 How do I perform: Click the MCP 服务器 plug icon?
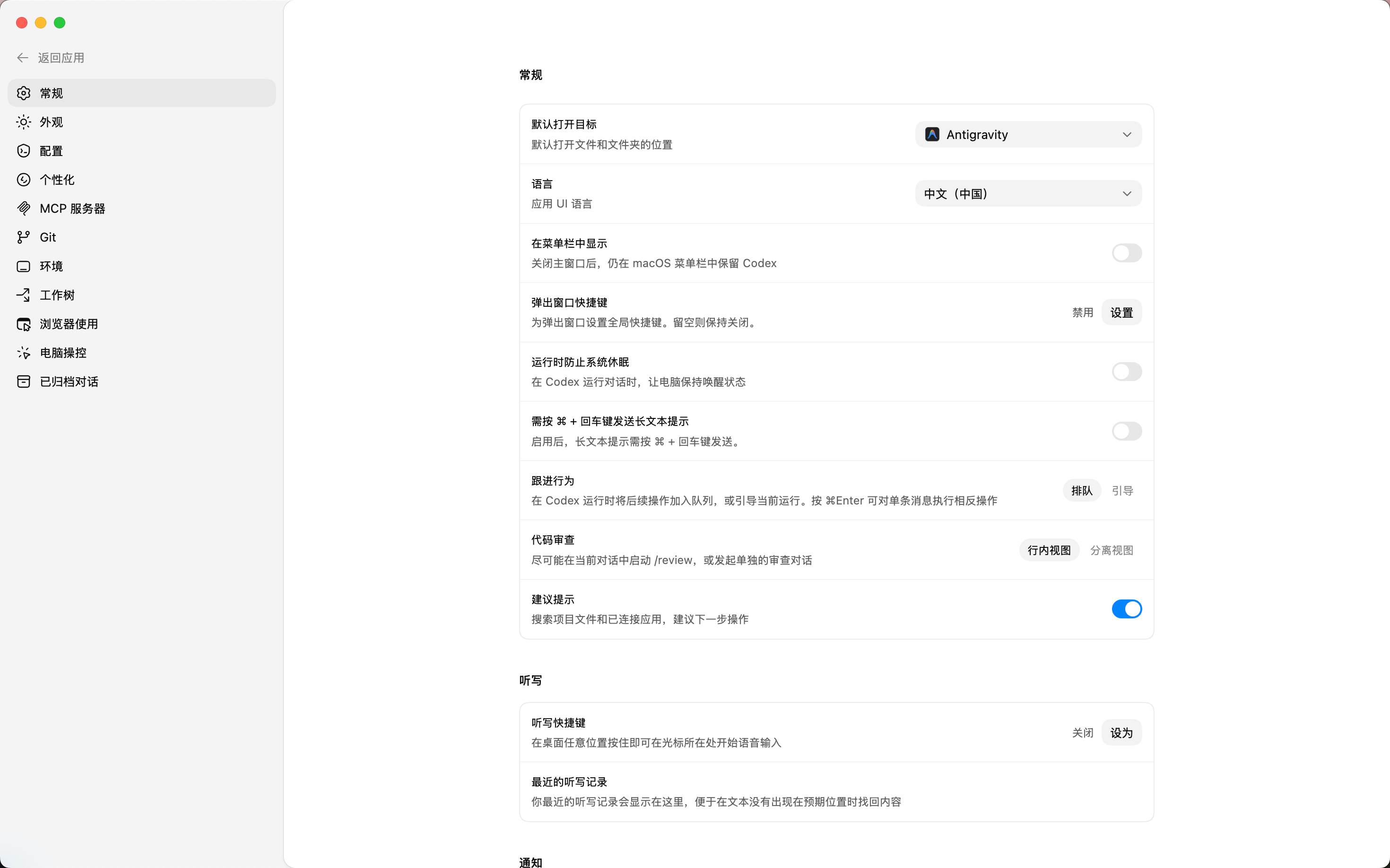tap(24, 208)
